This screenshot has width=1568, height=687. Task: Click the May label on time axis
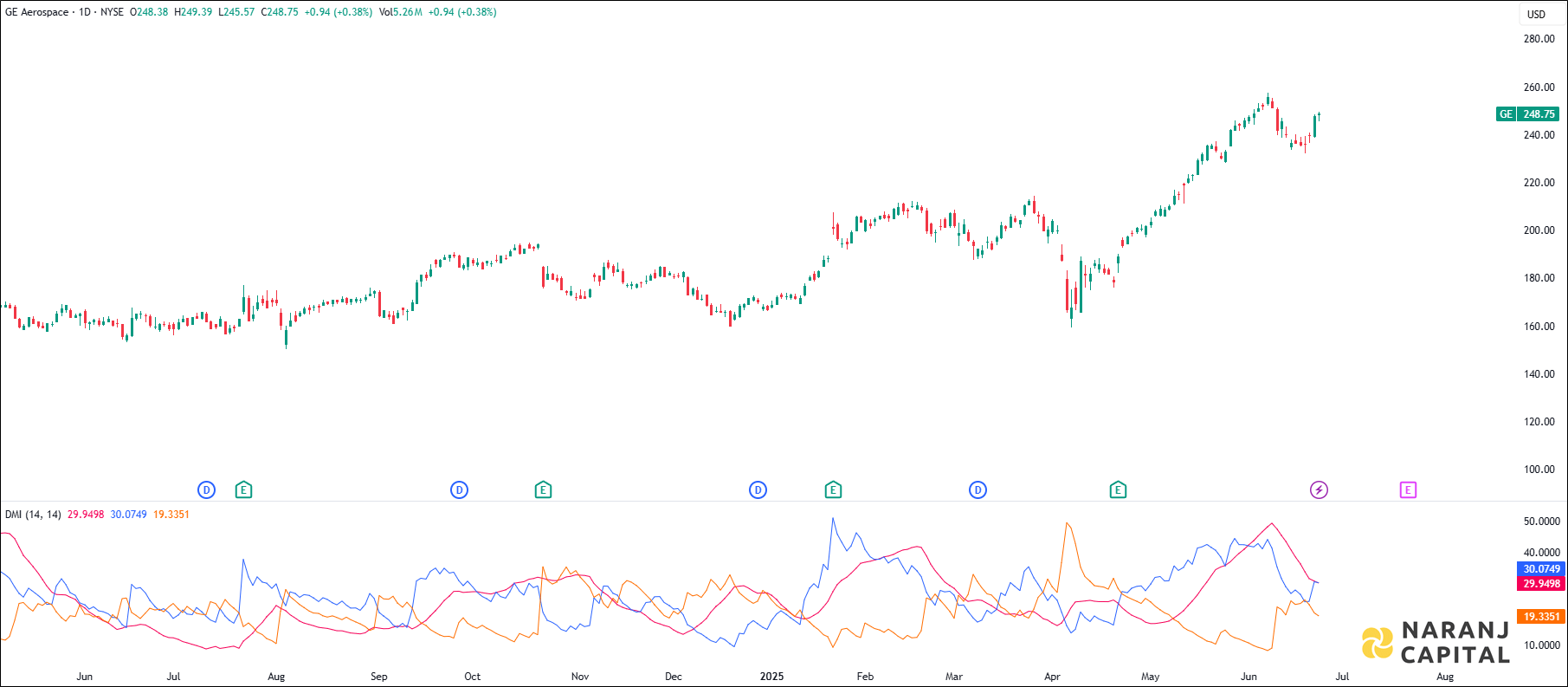tap(1151, 677)
